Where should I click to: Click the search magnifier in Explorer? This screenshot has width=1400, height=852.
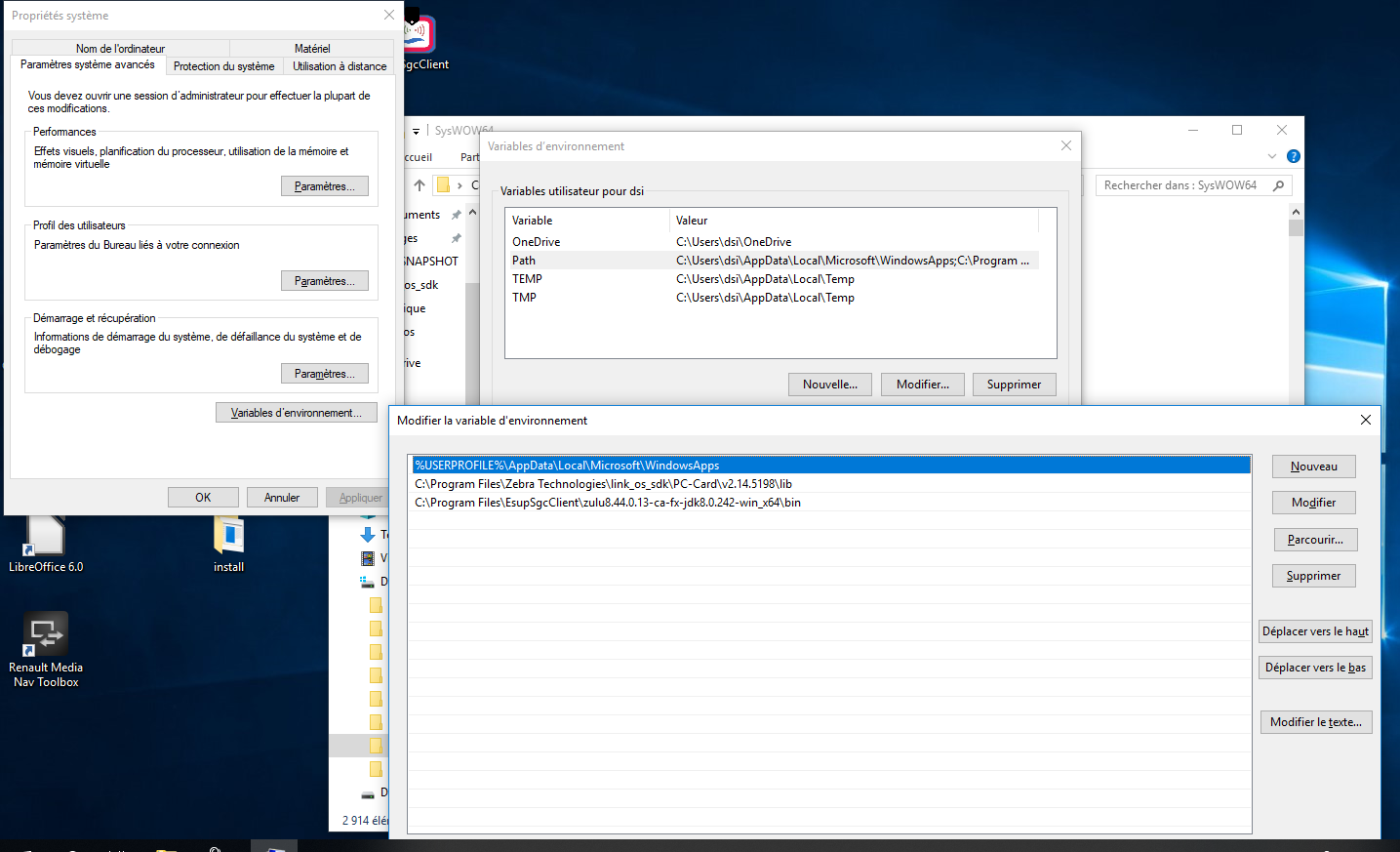coord(1278,185)
